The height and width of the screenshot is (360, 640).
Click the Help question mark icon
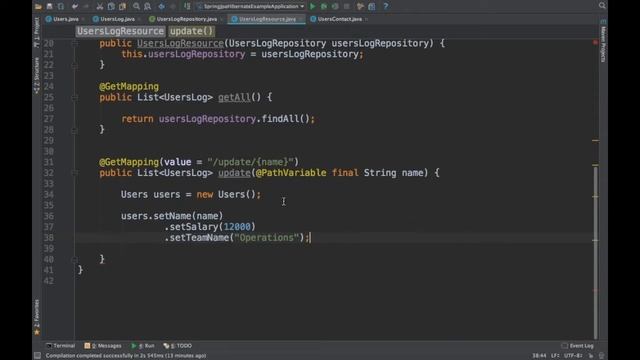385,6
